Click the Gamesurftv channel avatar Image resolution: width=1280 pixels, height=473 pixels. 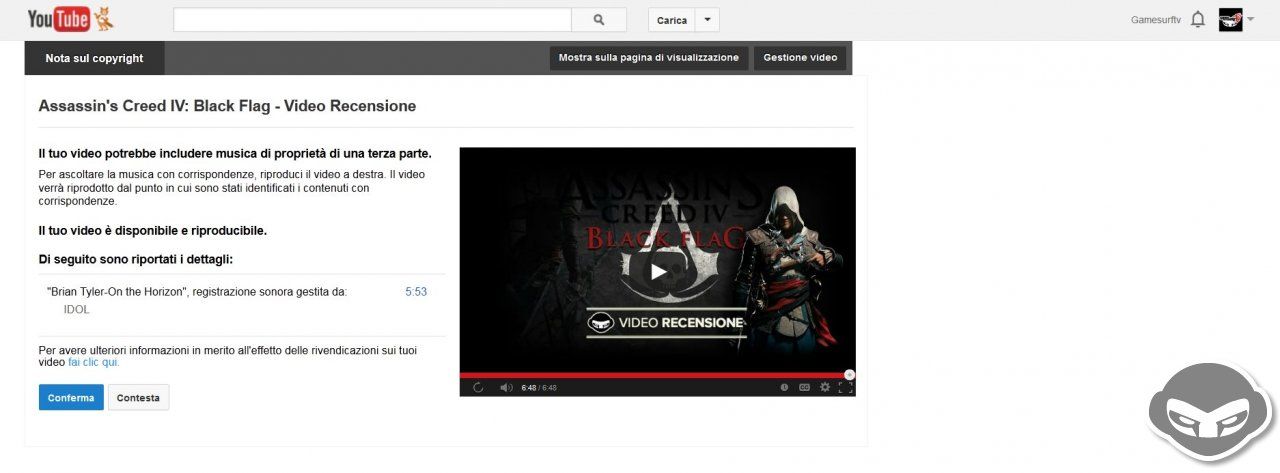1230,20
